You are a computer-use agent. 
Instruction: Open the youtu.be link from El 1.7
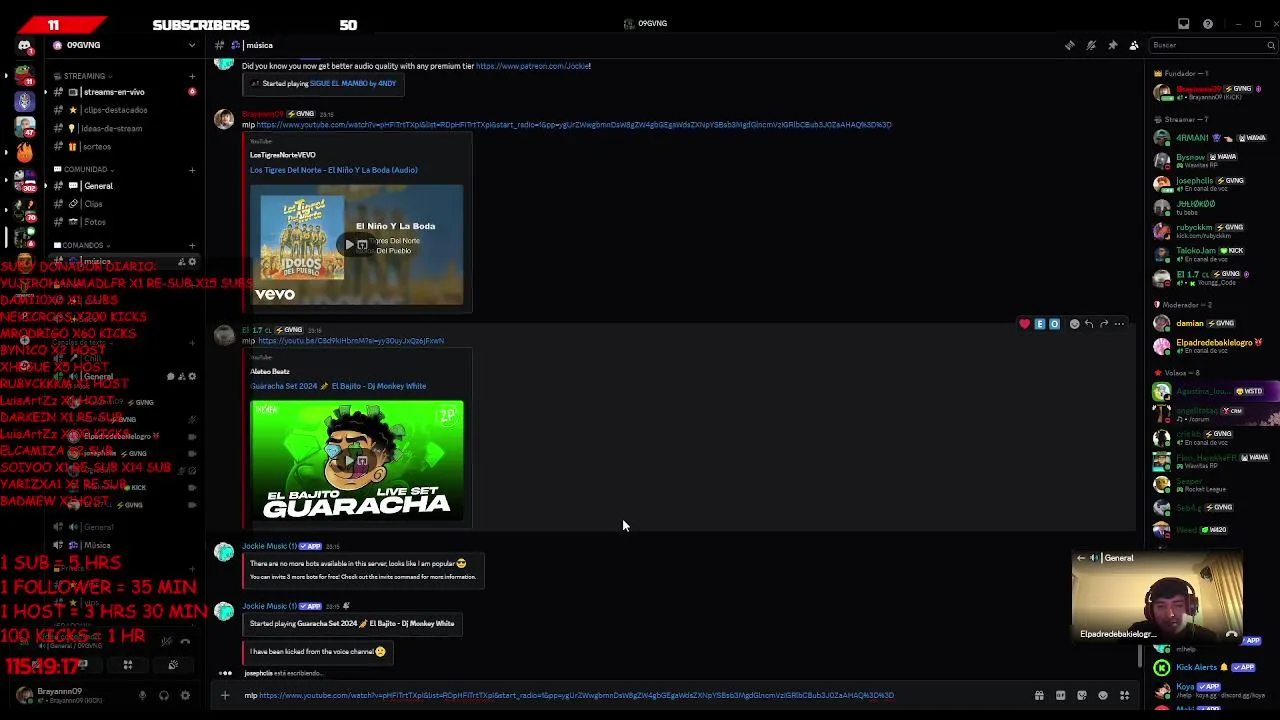(351, 341)
